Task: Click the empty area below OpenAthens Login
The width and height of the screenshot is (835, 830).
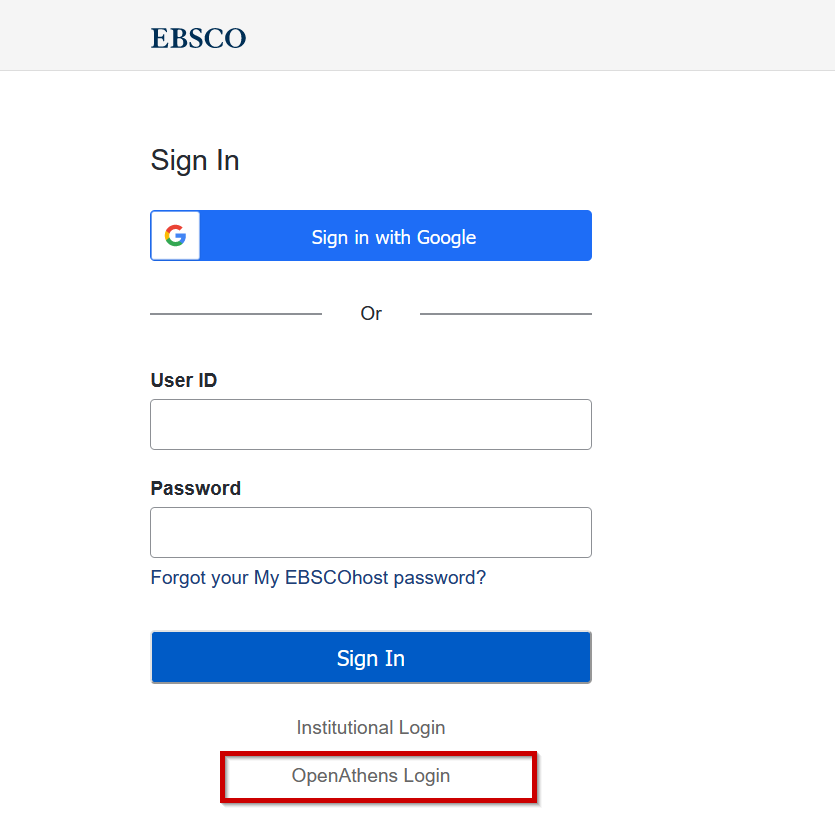Action: point(371,815)
